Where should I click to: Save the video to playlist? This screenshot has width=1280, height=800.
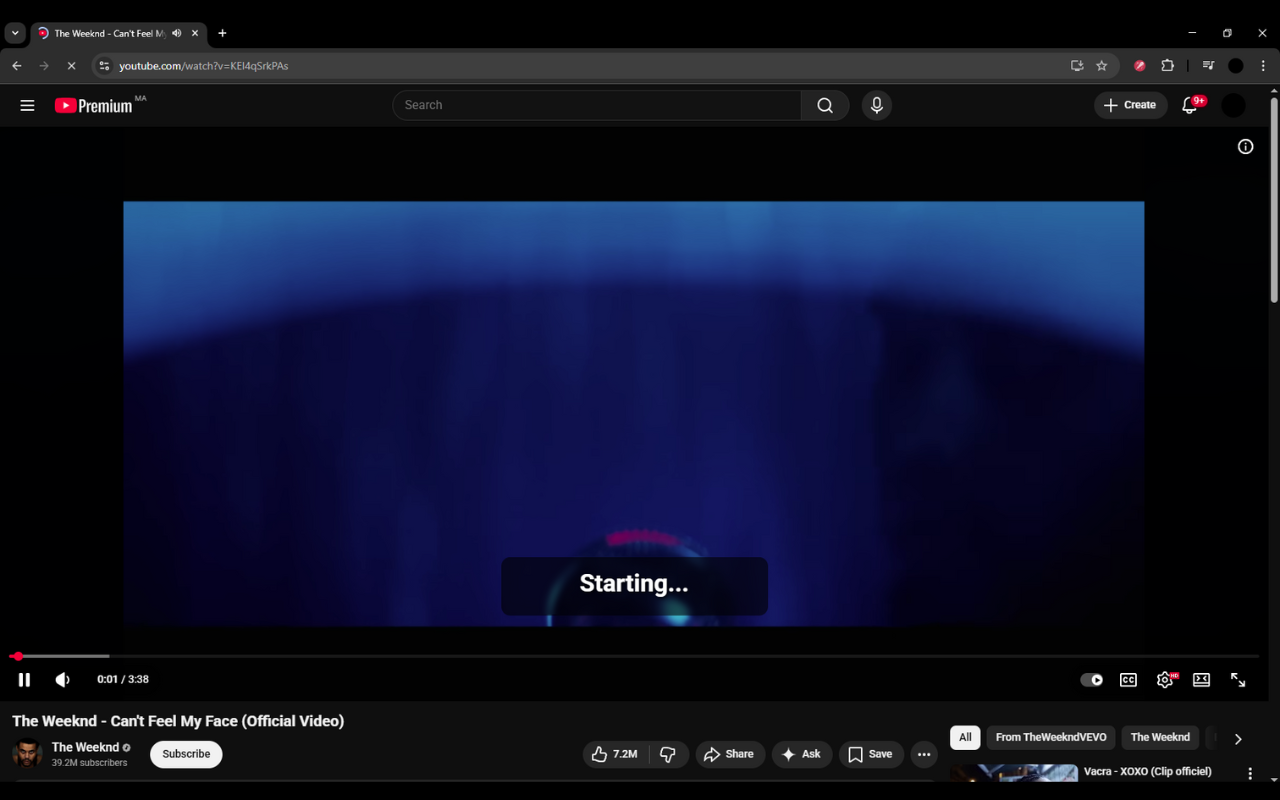[871, 754]
